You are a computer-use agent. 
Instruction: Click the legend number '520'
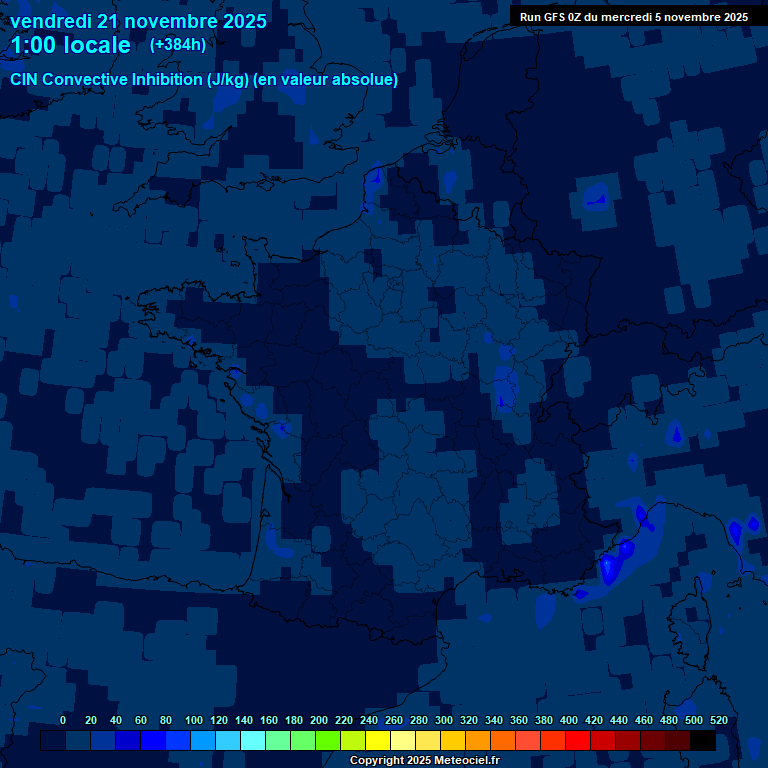click(719, 720)
